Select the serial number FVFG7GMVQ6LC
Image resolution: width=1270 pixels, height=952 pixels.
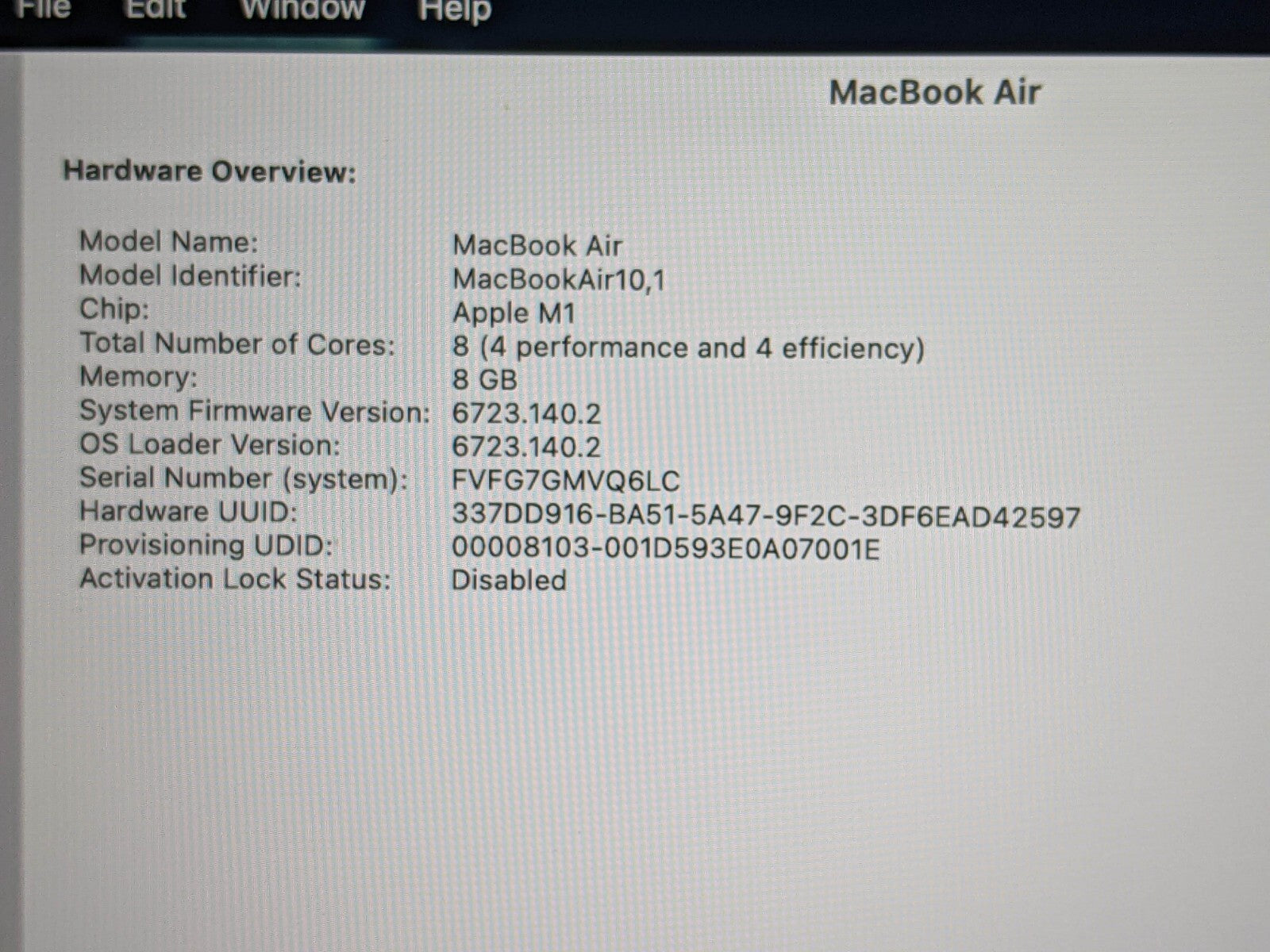pos(565,481)
